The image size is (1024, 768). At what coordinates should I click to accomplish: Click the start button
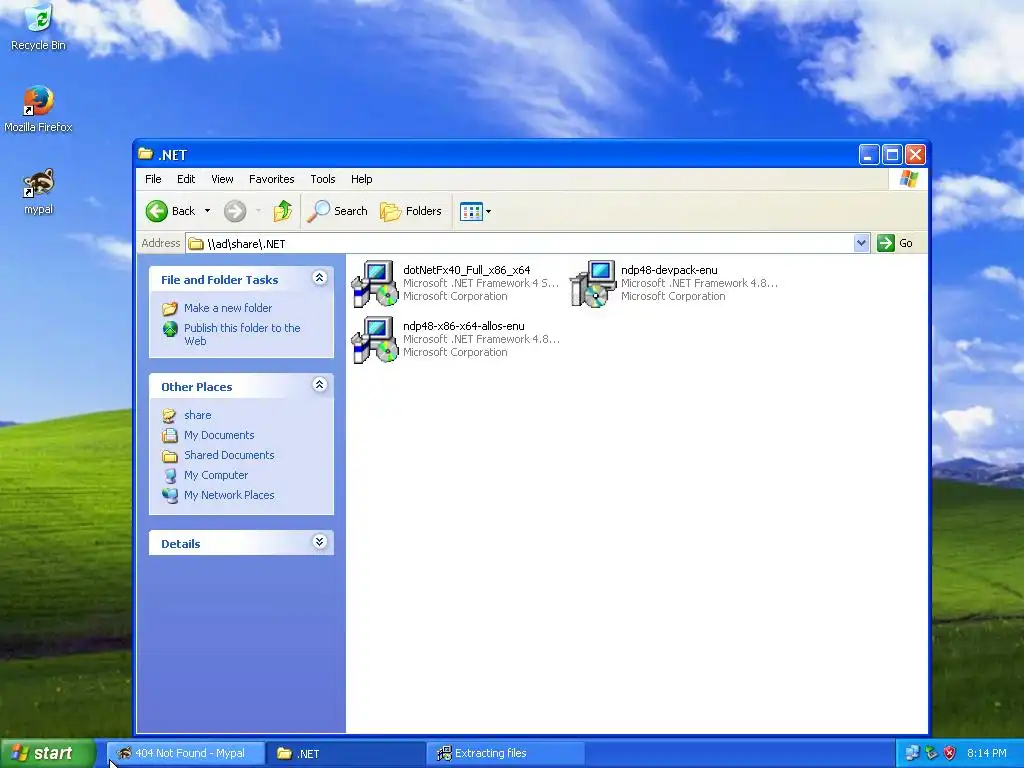click(48, 753)
